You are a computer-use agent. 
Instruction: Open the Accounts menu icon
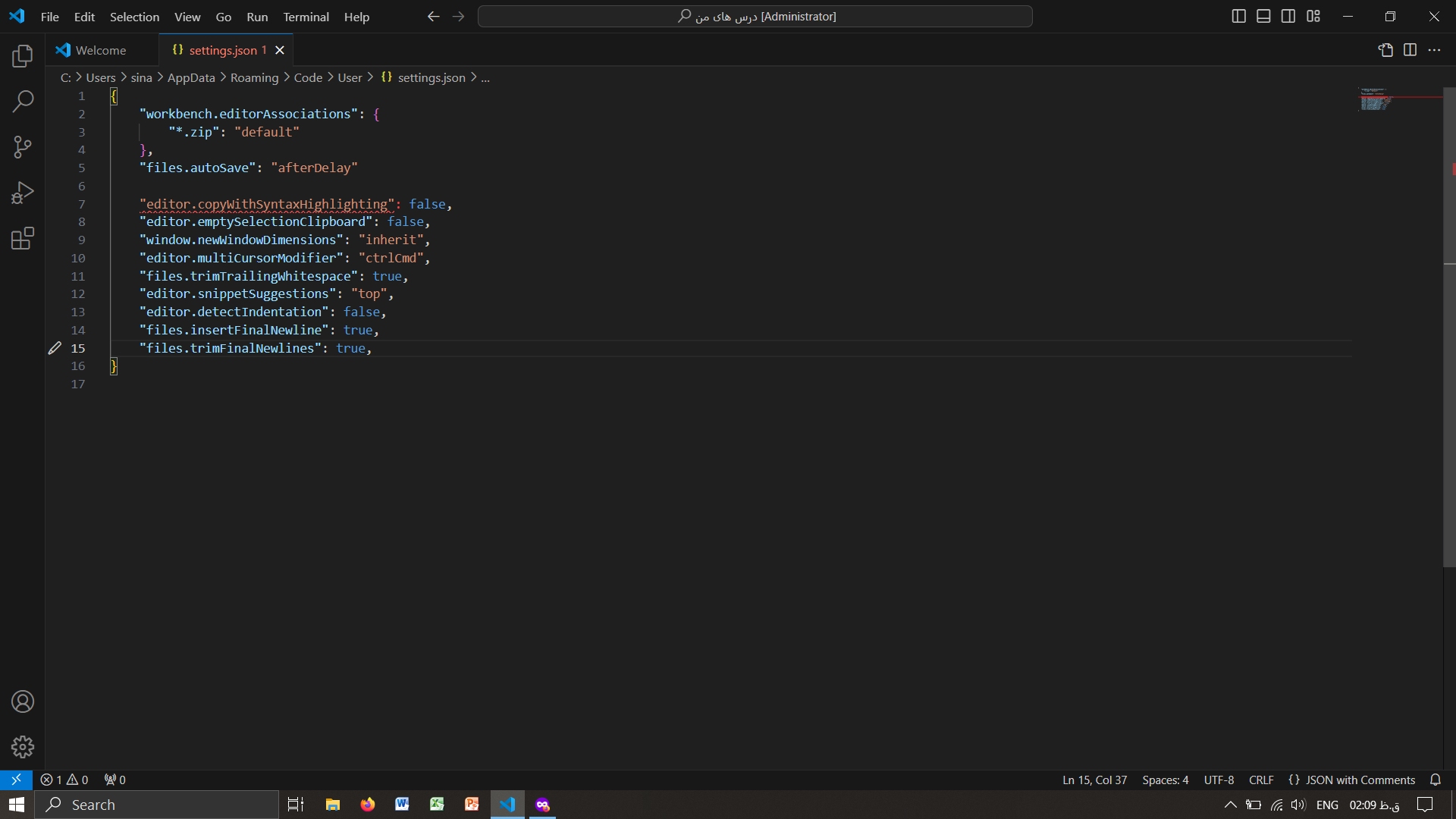[23, 701]
